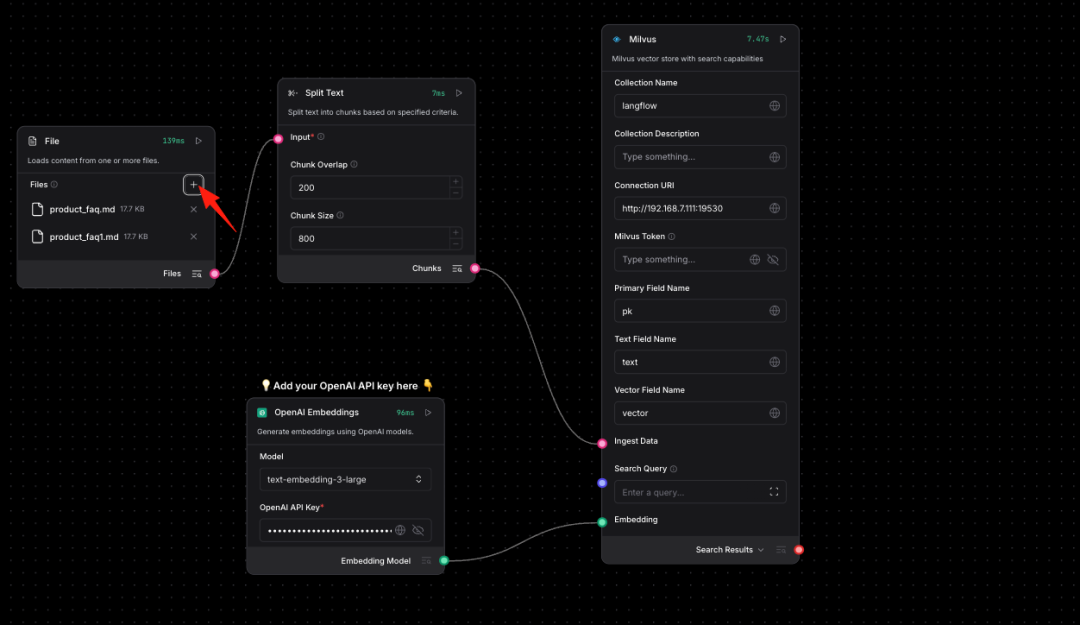Screen dimensions: 1080x625
Task: Click the Search Query text field
Action: point(700,492)
